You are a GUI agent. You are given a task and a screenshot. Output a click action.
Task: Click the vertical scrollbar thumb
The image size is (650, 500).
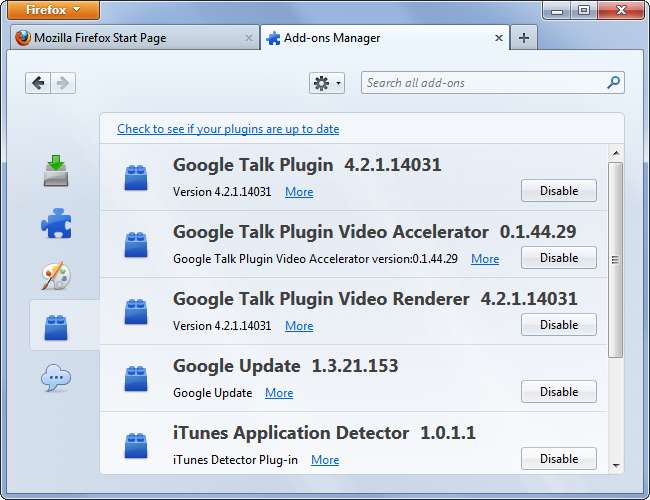point(615,258)
